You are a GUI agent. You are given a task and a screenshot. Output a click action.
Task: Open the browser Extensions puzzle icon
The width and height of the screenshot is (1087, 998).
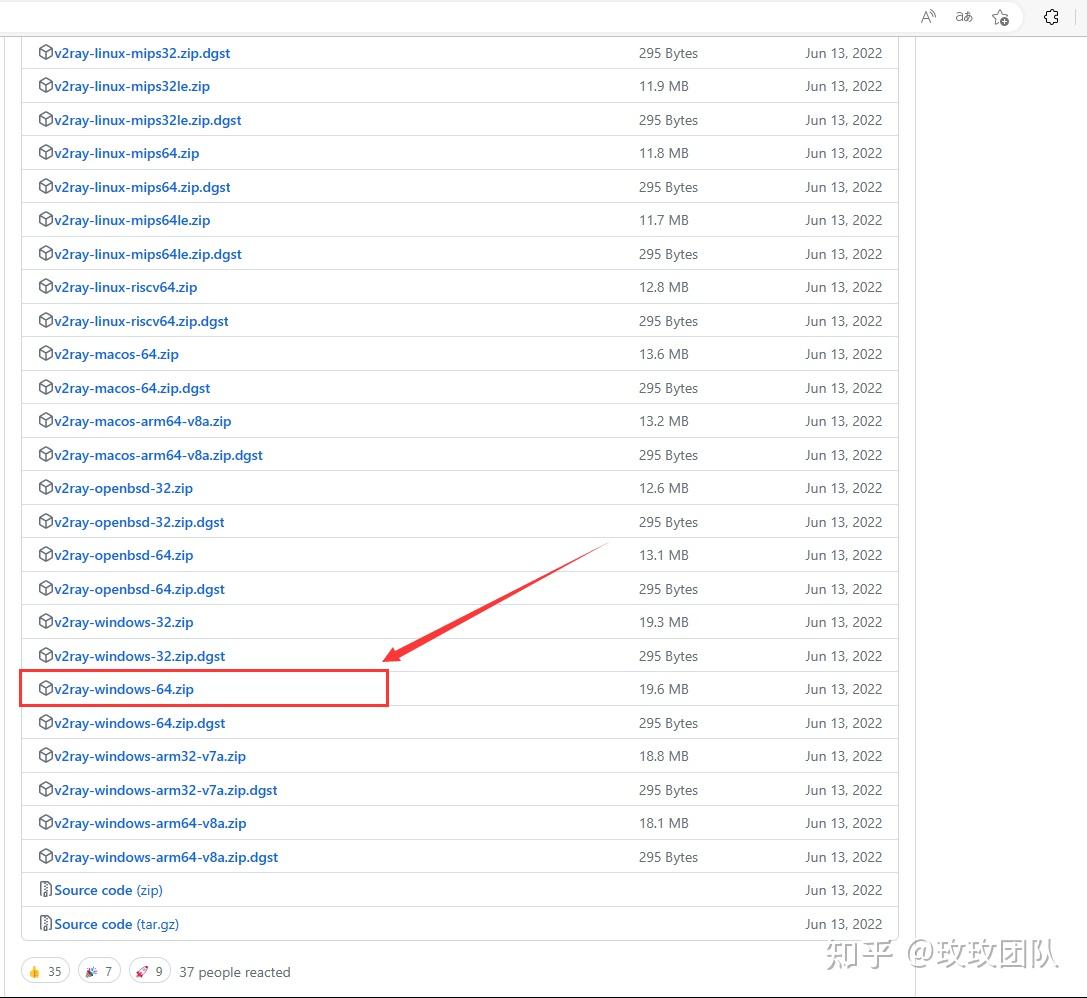click(1051, 17)
